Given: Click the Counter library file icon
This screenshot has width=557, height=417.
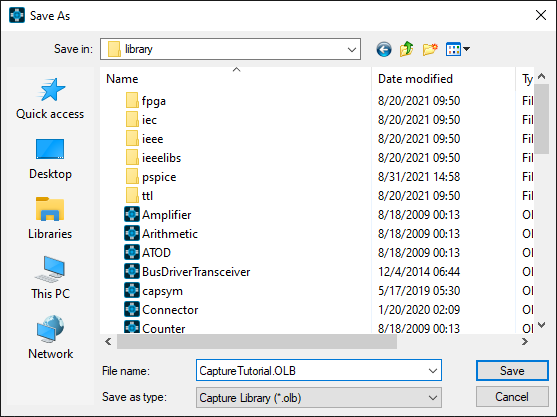Looking at the screenshot, I should (132, 327).
